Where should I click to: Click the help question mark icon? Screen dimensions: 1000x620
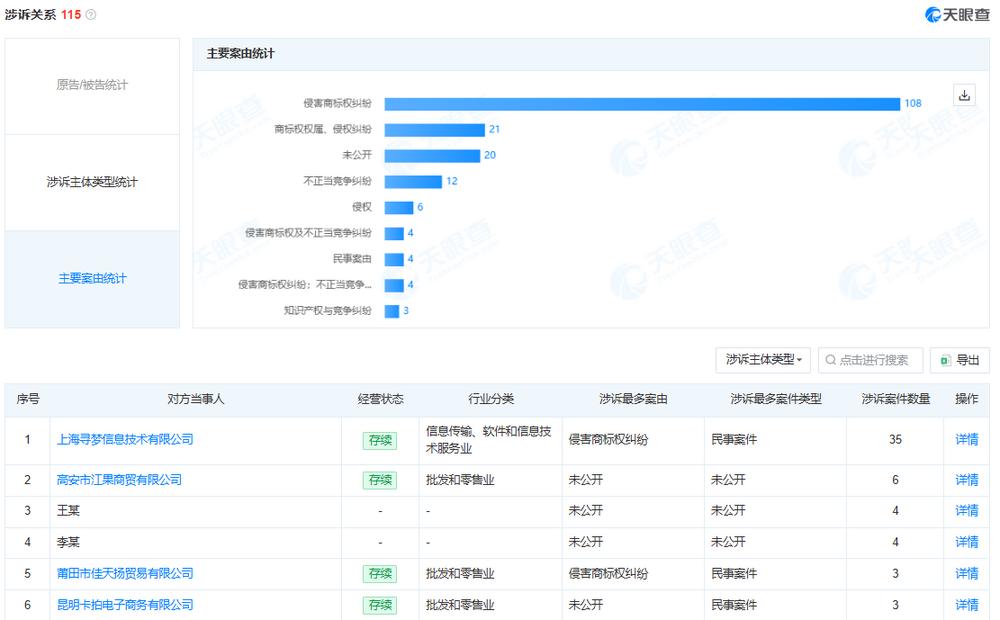point(91,15)
